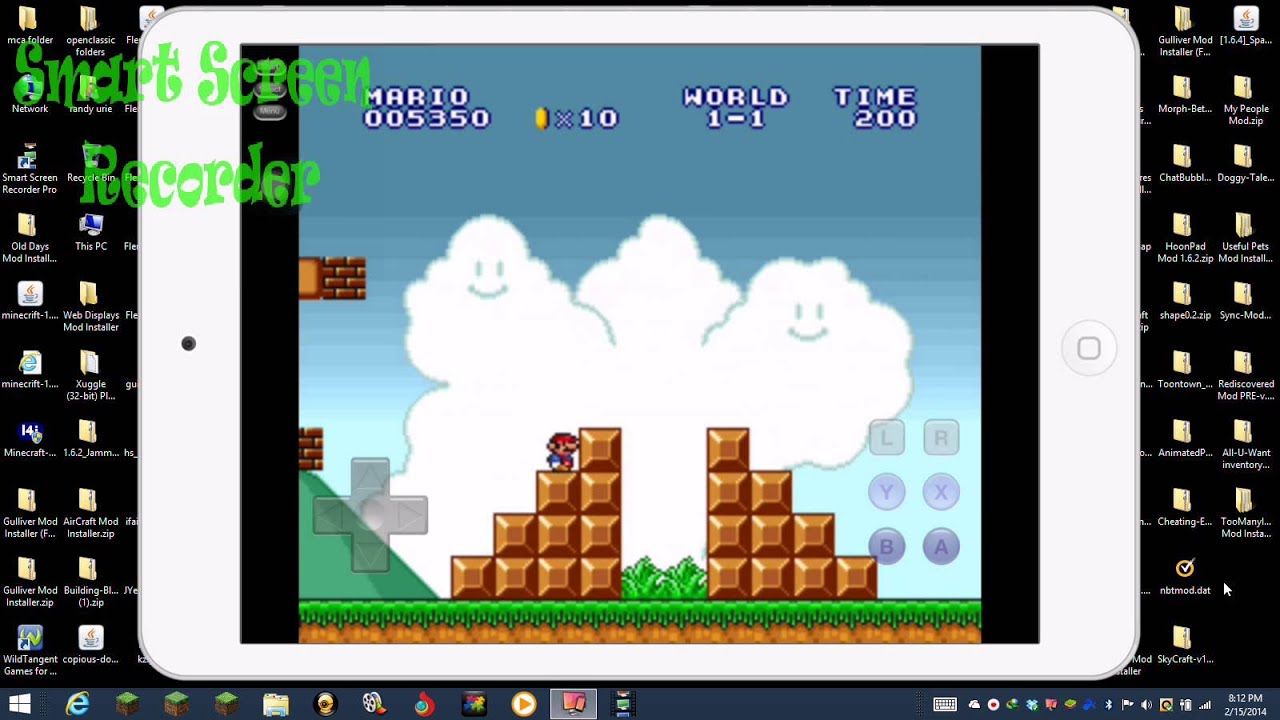Select the Old Days Mod Installer folder
This screenshot has height=720, width=1280.
coord(29,239)
